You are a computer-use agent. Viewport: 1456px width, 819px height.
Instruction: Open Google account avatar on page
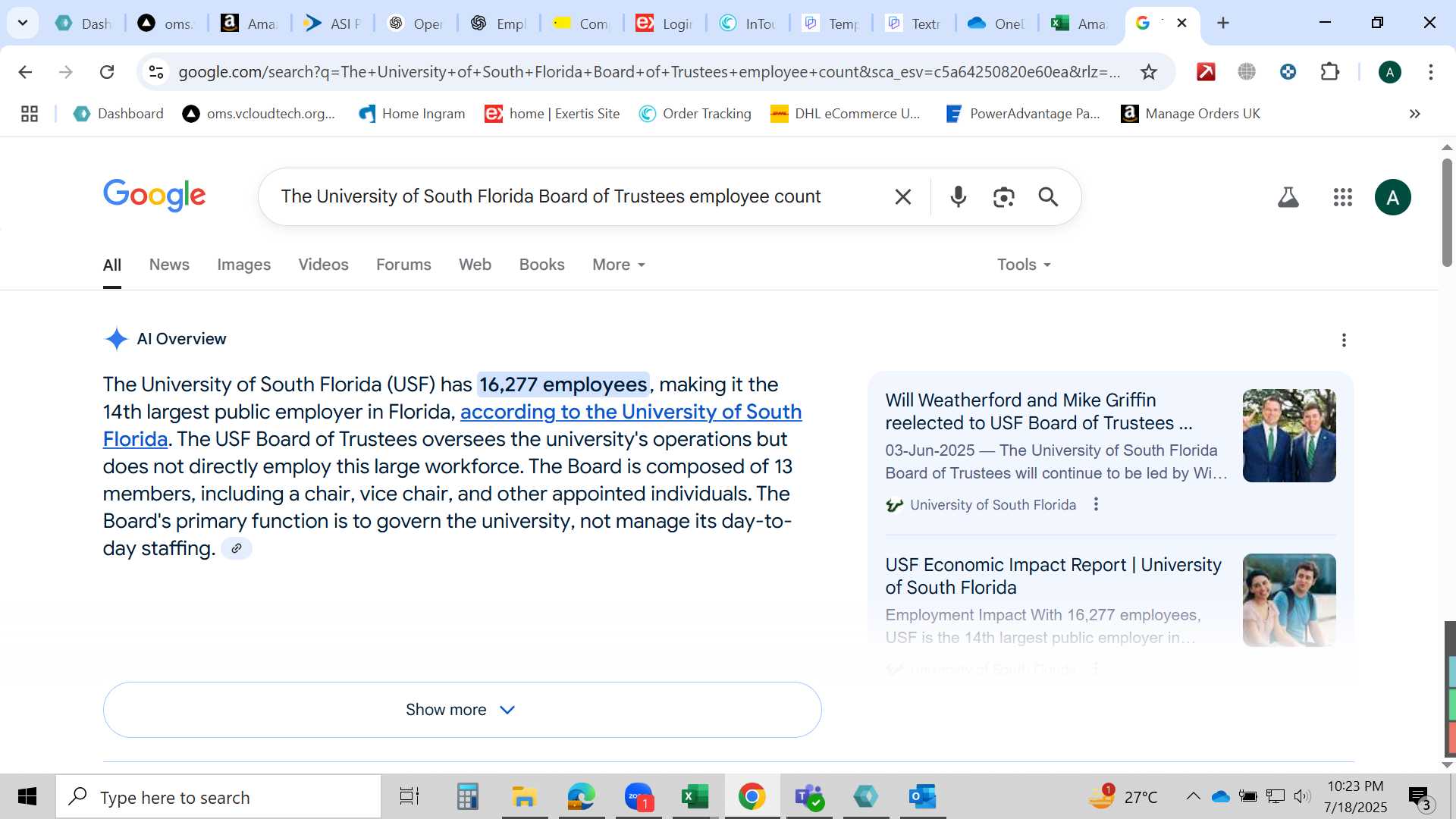pos(1392,197)
